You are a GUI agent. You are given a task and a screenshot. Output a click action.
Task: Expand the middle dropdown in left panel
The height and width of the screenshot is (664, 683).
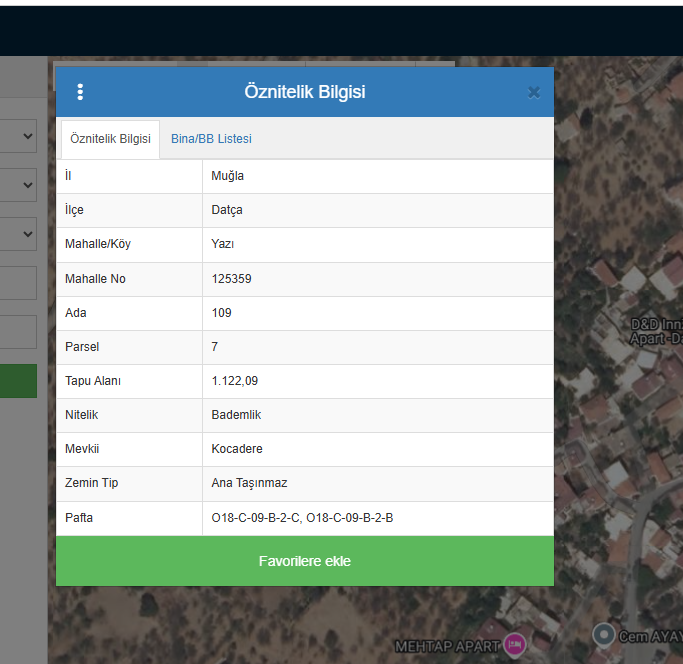pos(17,185)
